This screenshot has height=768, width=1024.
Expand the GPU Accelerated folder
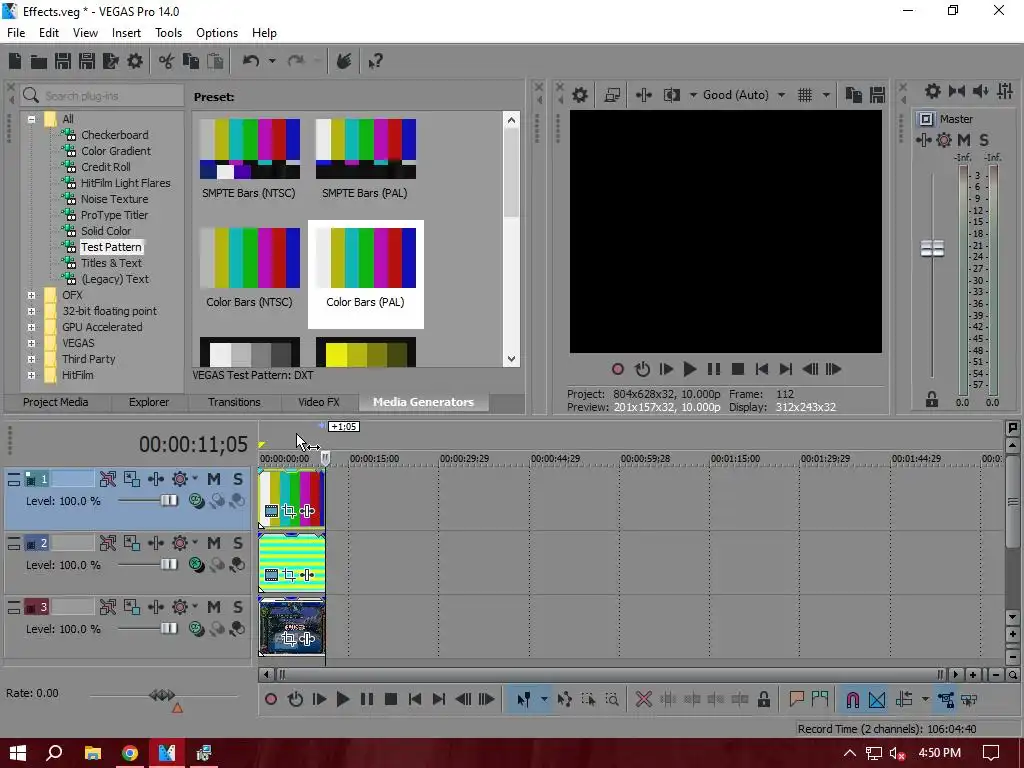click(31, 327)
